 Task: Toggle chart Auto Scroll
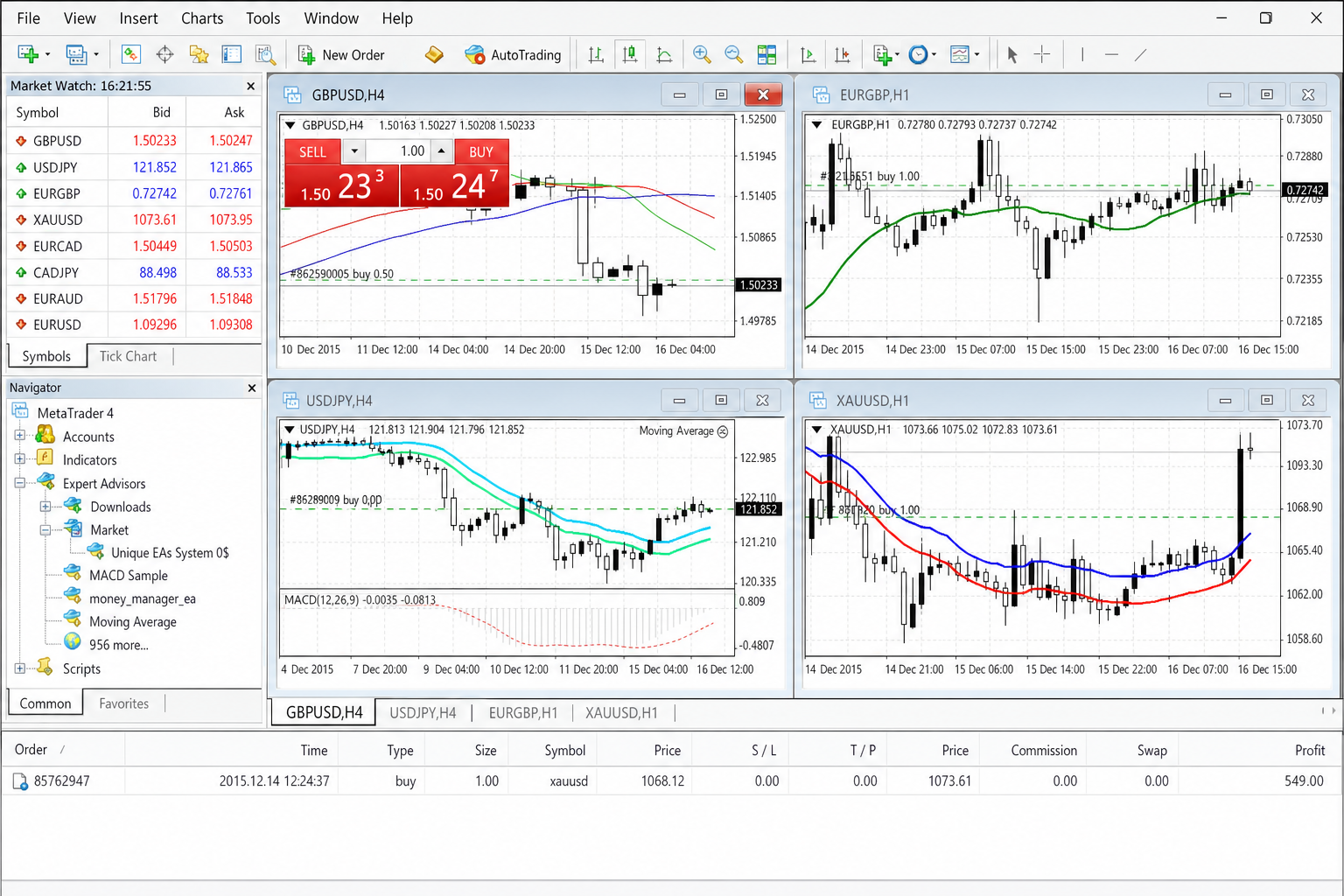click(x=808, y=55)
